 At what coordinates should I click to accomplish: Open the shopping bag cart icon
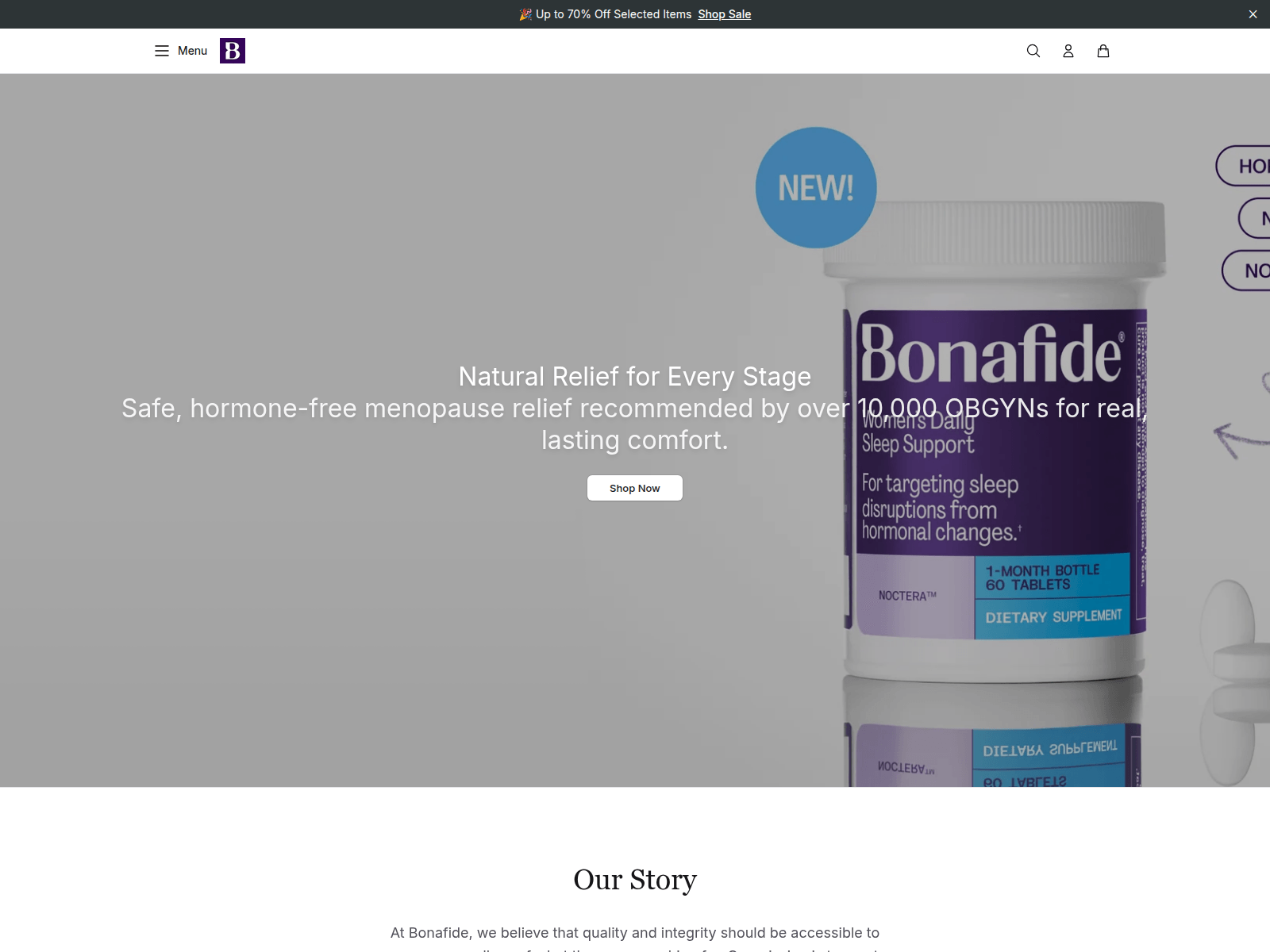click(1103, 51)
